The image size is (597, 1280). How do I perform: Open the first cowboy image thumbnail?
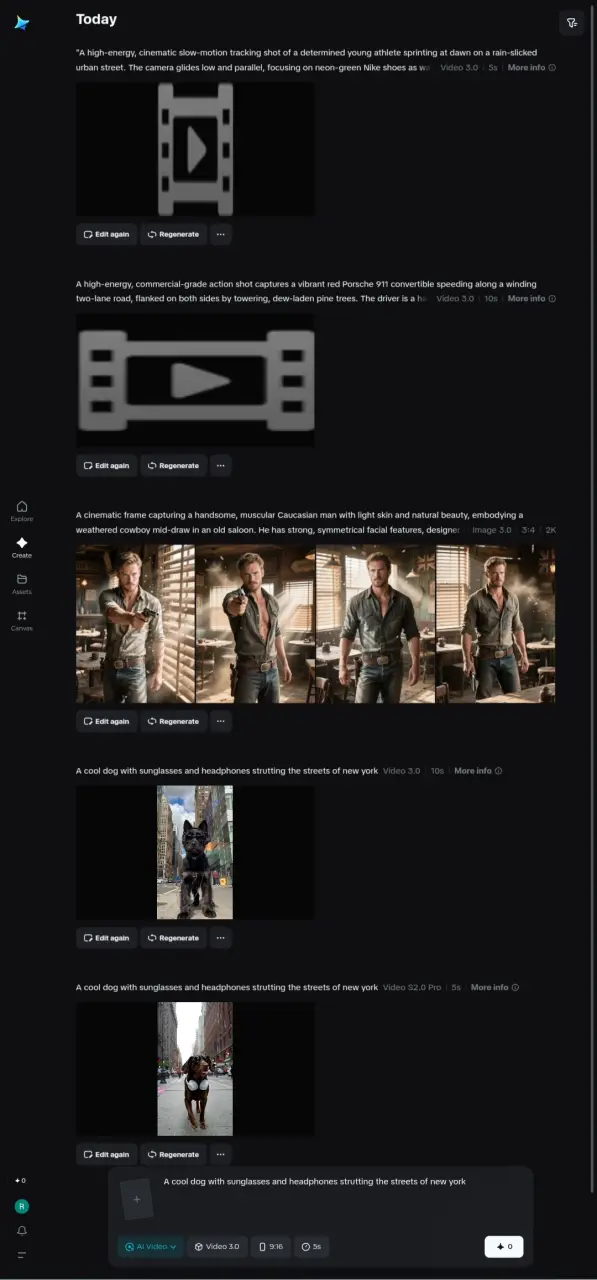pyautogui.click(x=135, y=623)
